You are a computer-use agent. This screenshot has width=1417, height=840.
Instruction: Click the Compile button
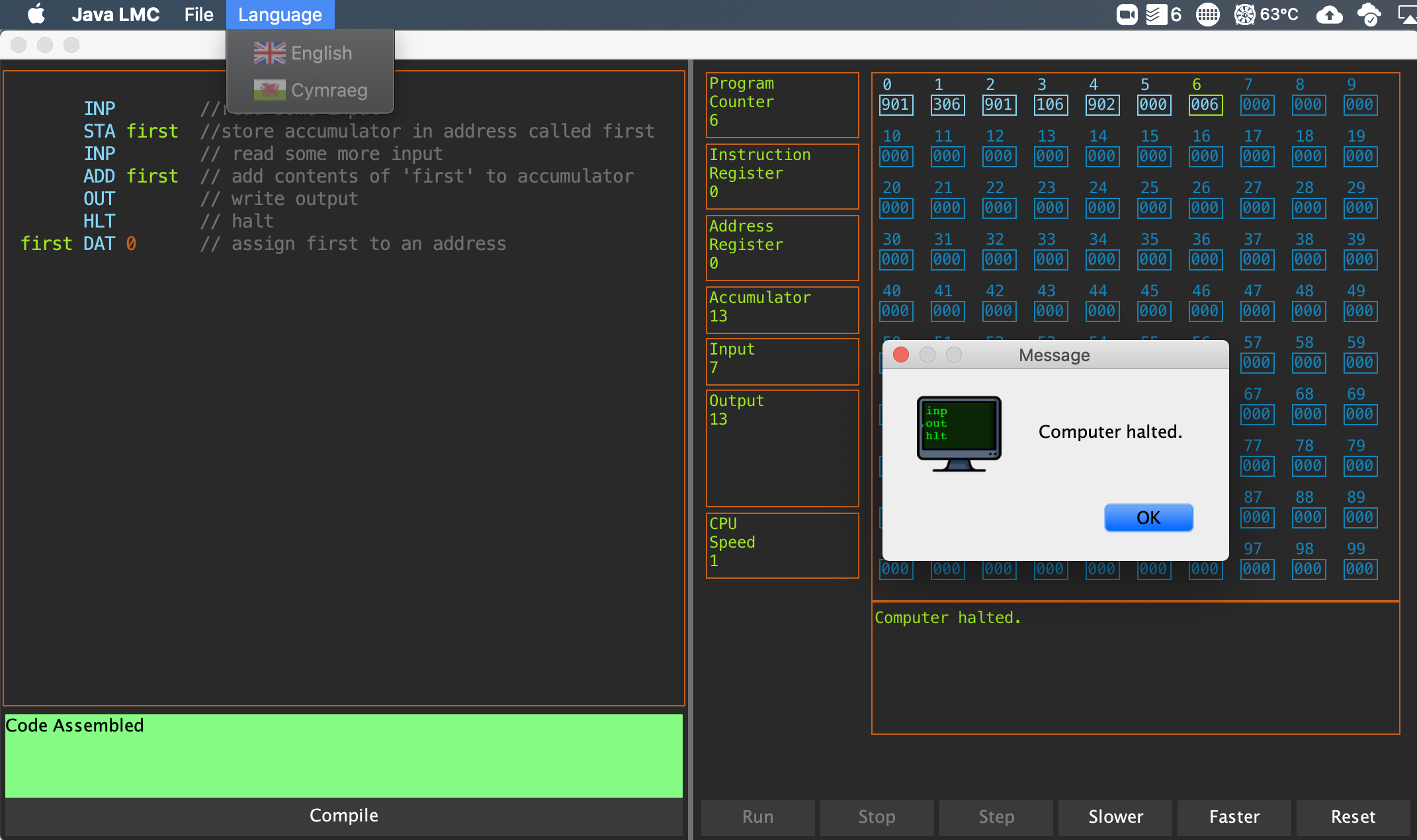click(344, 816)
